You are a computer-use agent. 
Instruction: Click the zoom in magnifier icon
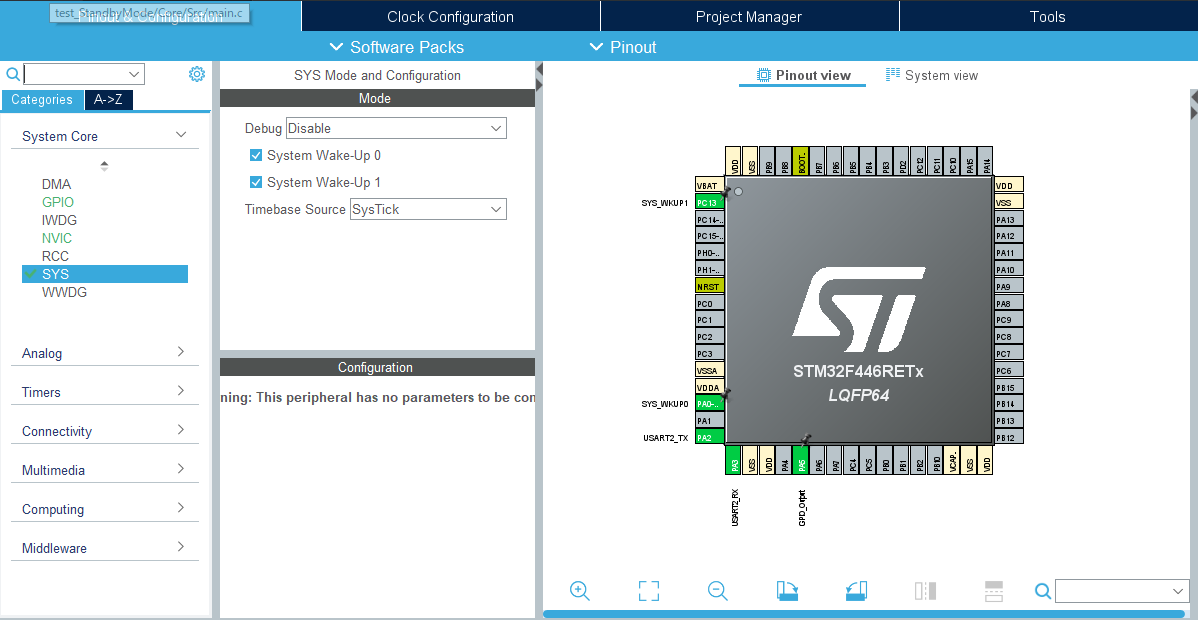pos(579,591)
